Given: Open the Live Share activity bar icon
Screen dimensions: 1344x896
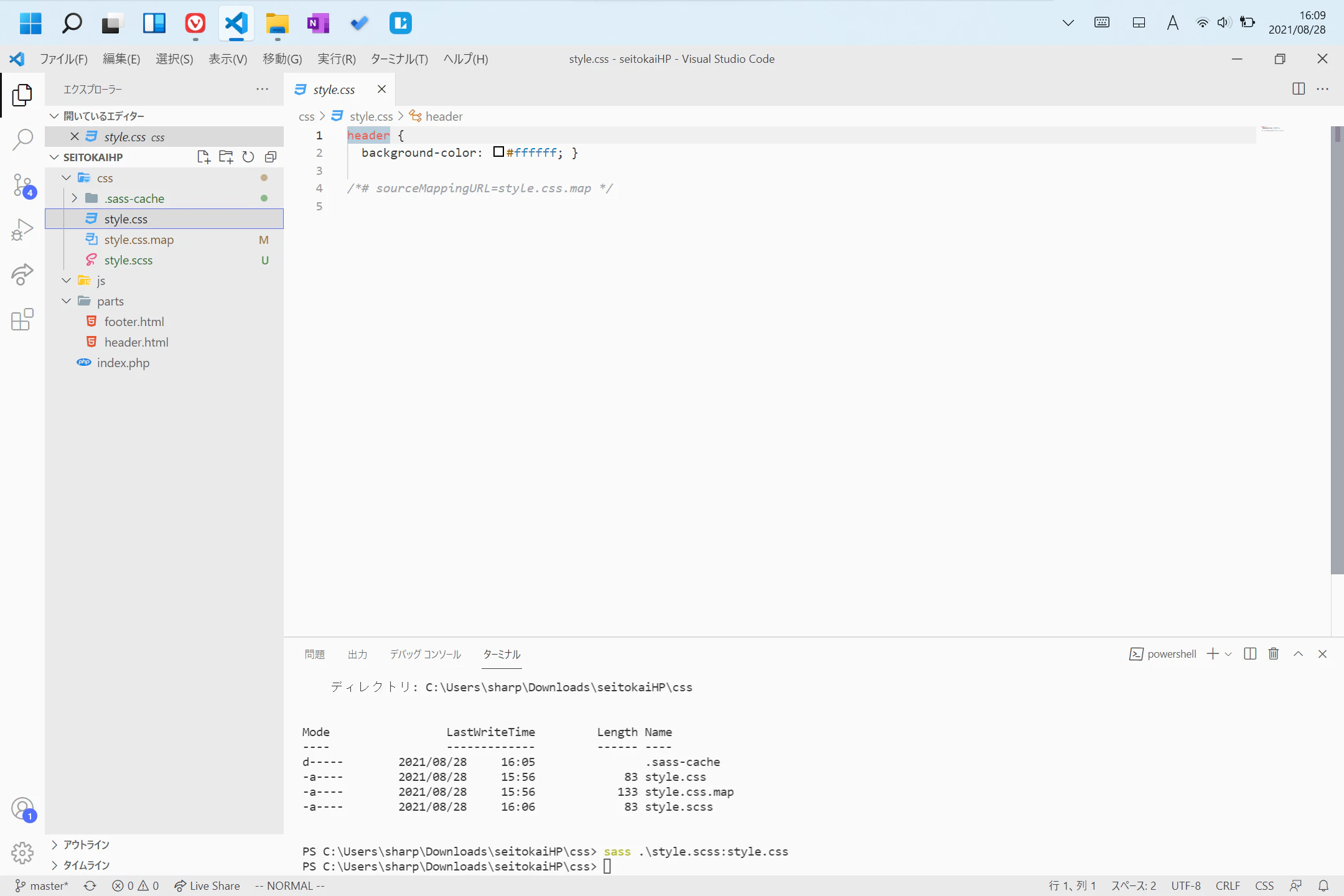Looking at the screenshot, I should pyautogui.click(x=22, y=274).
